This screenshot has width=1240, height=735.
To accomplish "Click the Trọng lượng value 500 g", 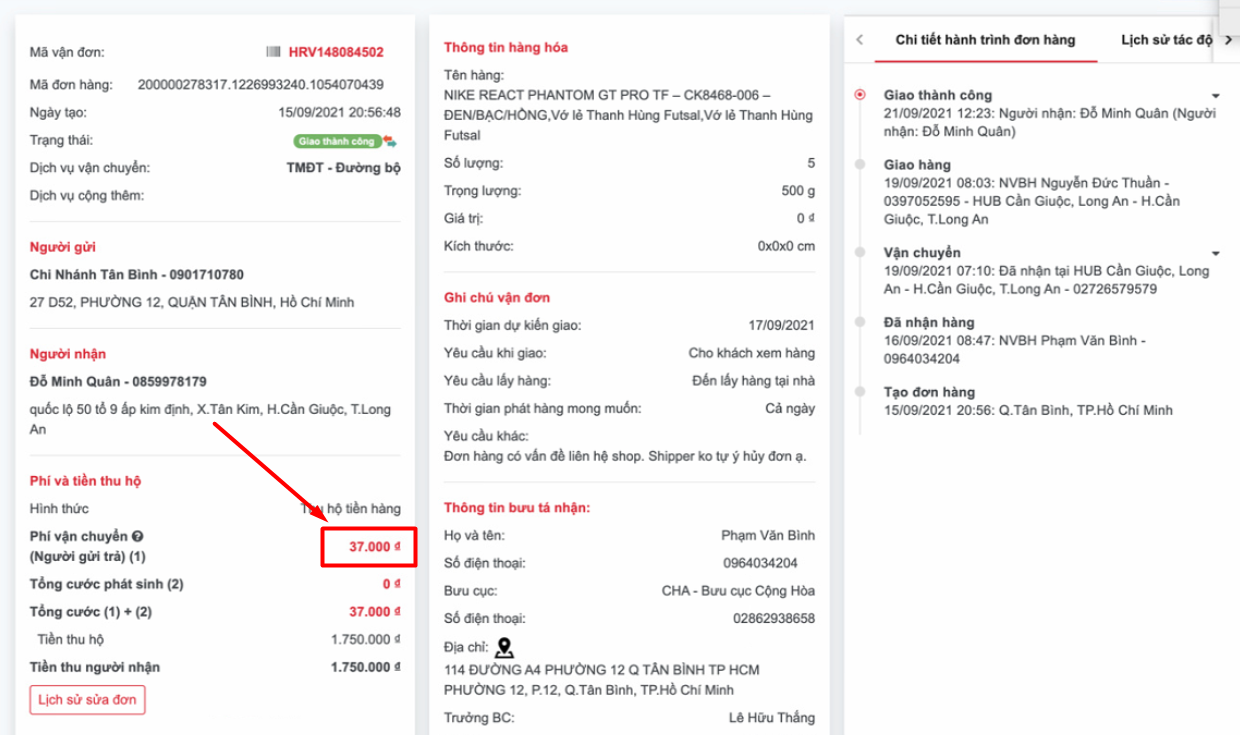I will click(798, 191).
